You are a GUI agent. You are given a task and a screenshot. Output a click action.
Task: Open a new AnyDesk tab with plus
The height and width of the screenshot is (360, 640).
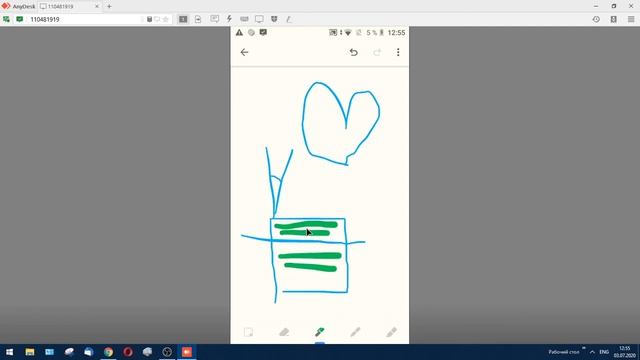109,7
